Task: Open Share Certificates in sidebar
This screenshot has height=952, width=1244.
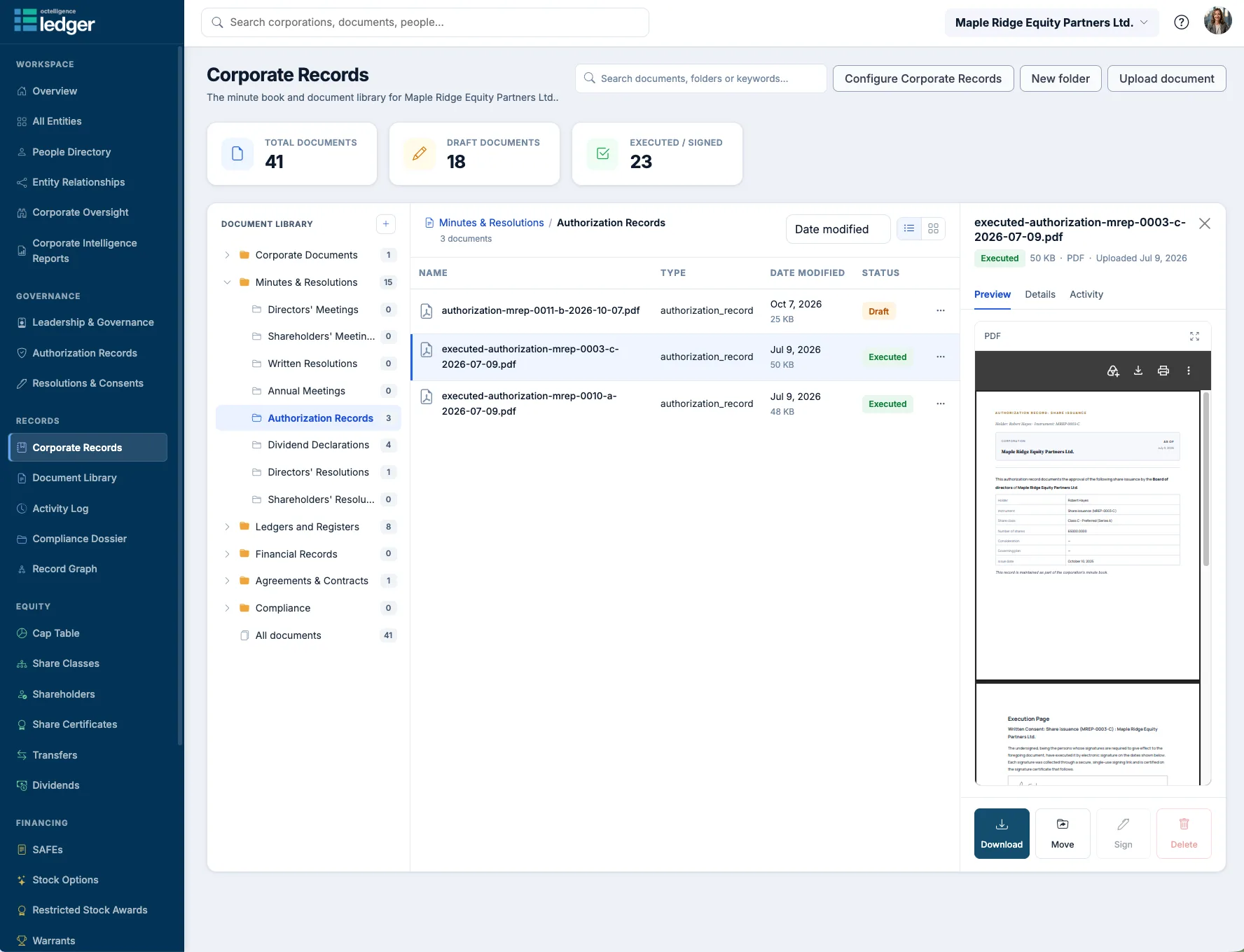Action: click(x=88, y=724)
